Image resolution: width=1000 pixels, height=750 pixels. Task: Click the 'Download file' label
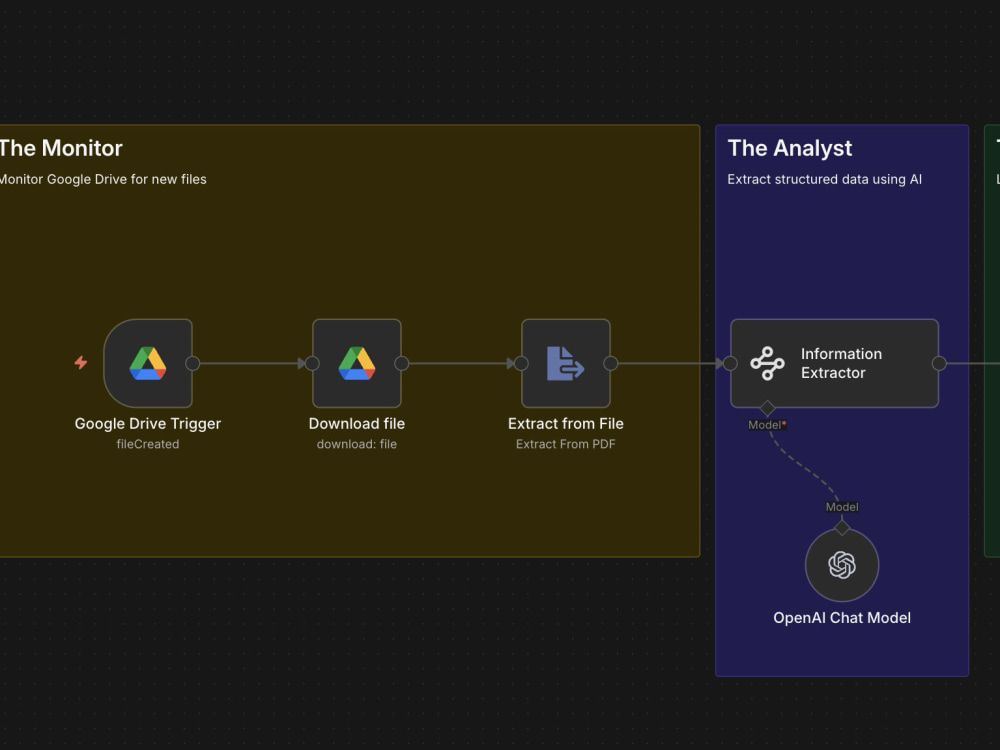point(357,423)
